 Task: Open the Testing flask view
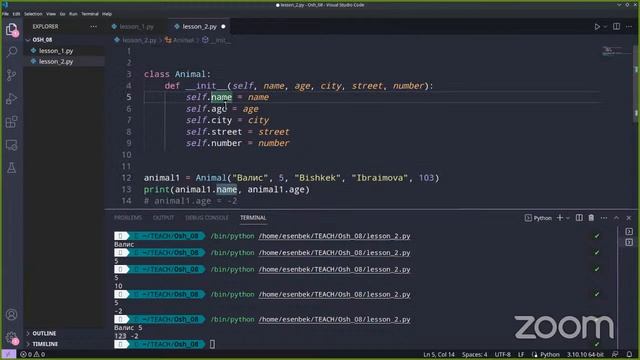coord(11,168)
